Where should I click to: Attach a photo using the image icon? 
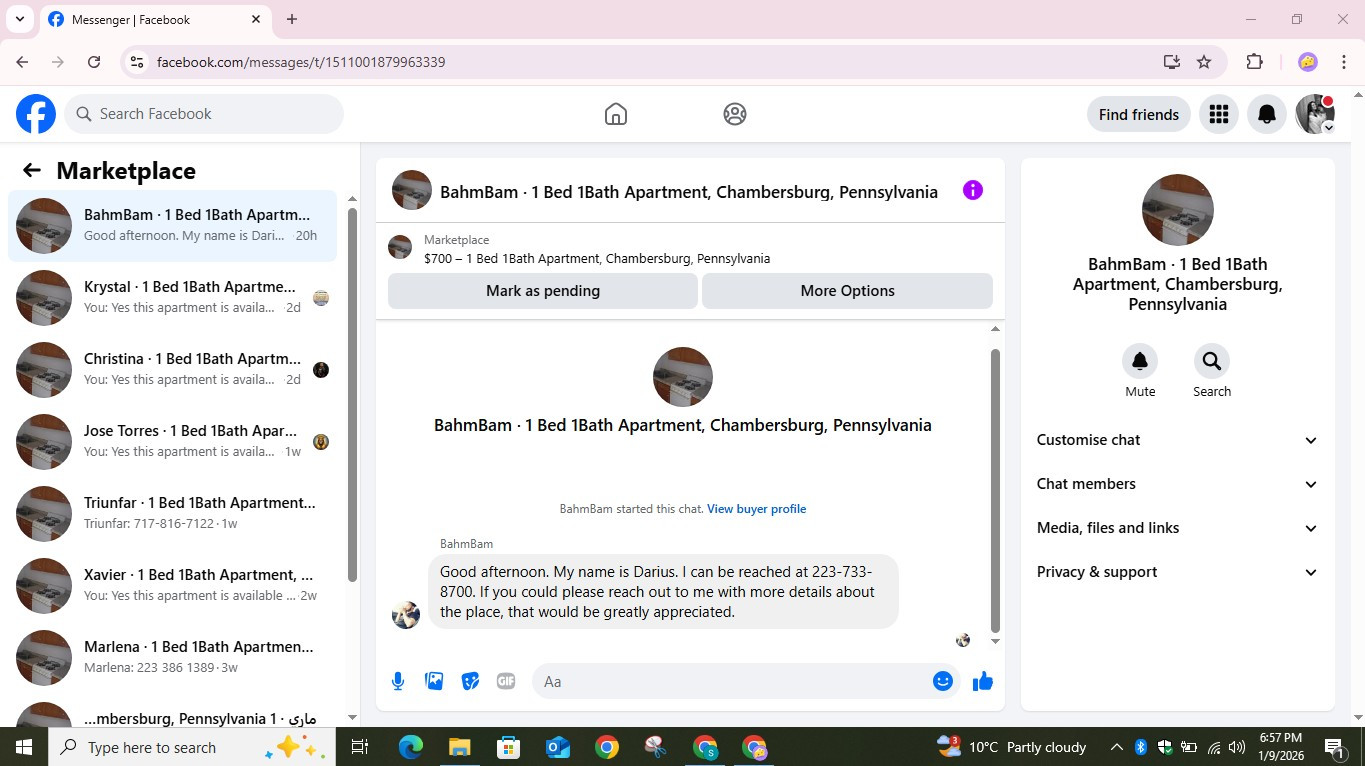[434, 681]
